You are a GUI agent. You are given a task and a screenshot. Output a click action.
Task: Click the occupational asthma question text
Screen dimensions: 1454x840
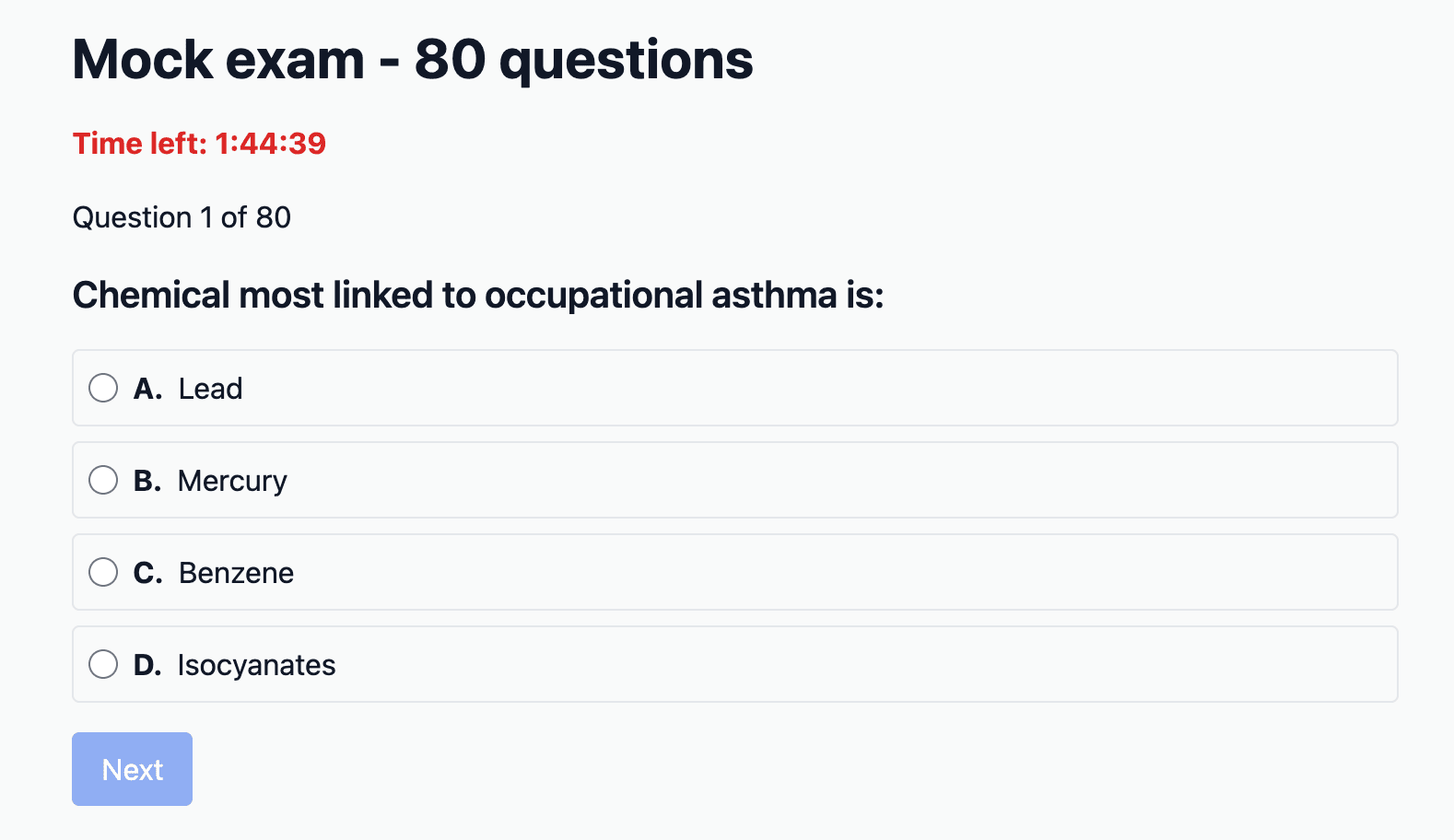(478, 296)
